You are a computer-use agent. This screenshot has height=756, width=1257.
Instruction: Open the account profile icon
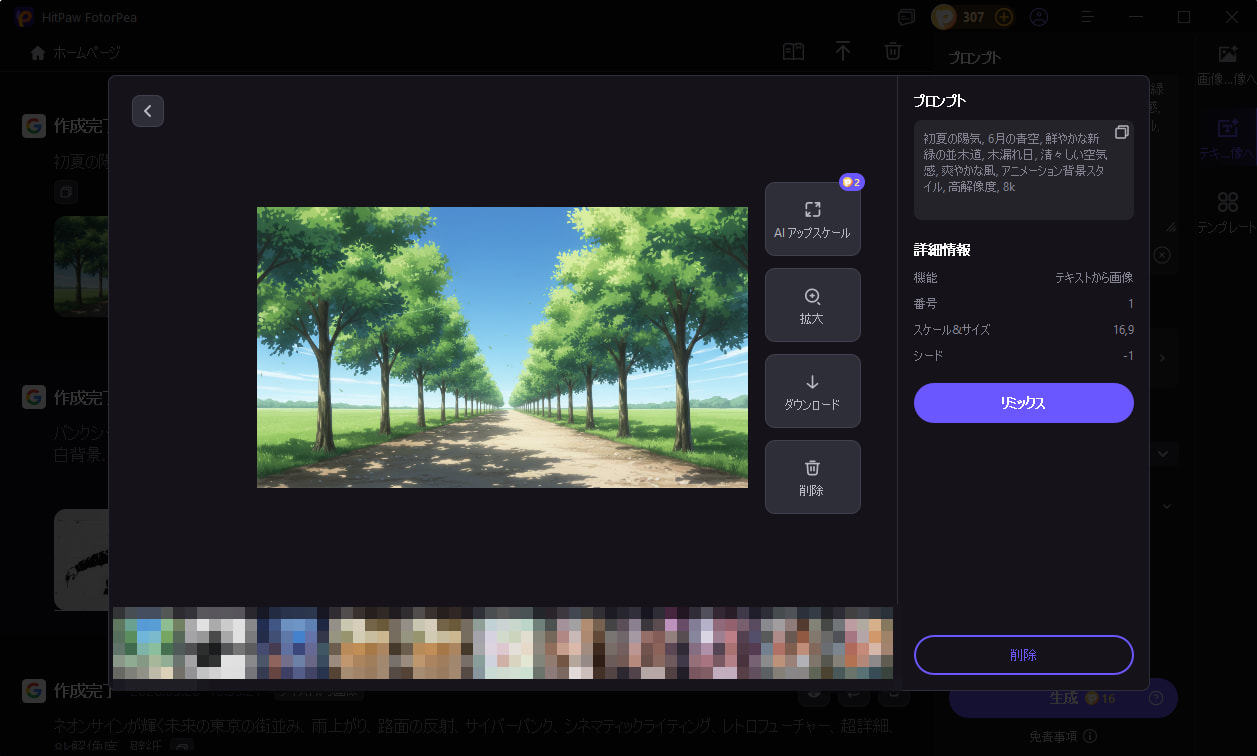tap(1038, 17)
